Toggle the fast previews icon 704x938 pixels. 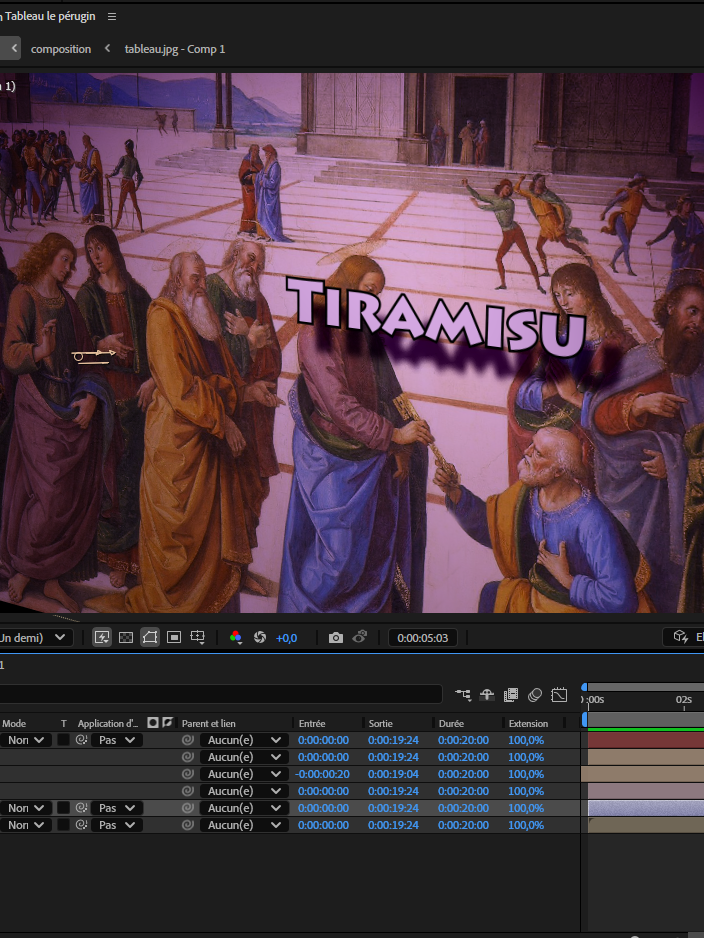[102, 637]
